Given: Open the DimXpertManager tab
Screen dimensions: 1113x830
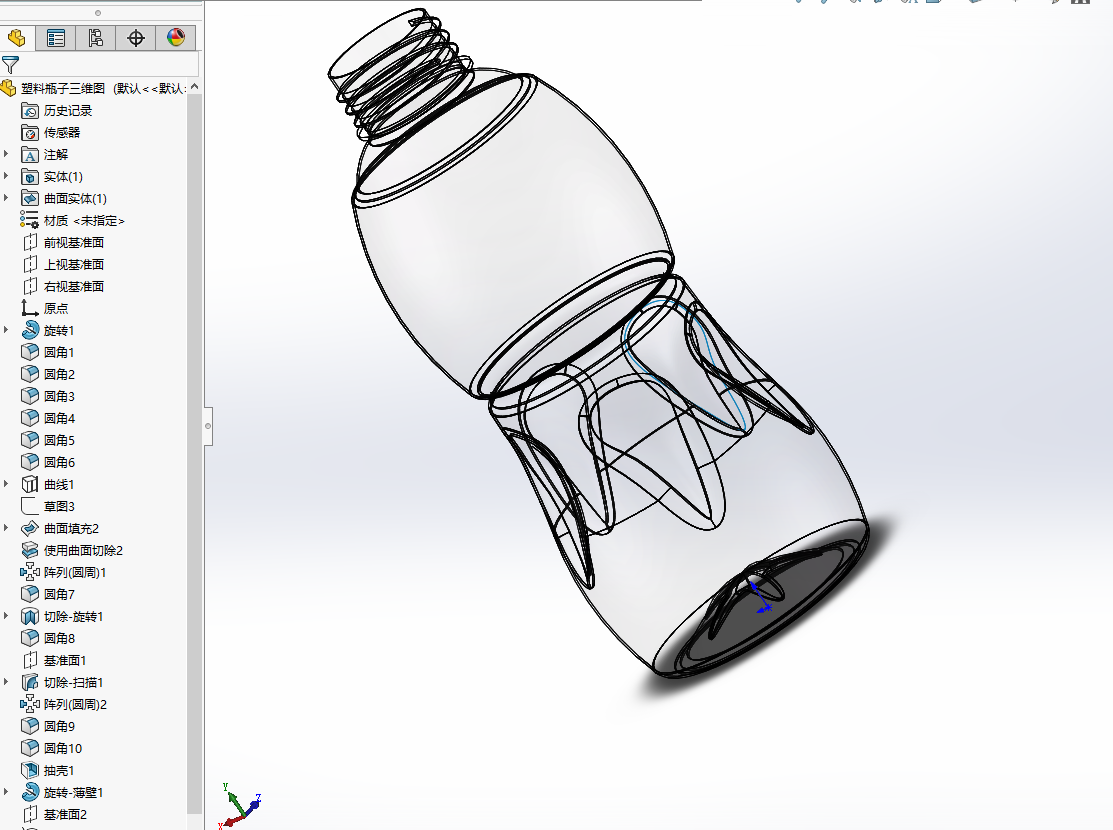Looking at the screenshot, I should (136, 38).
